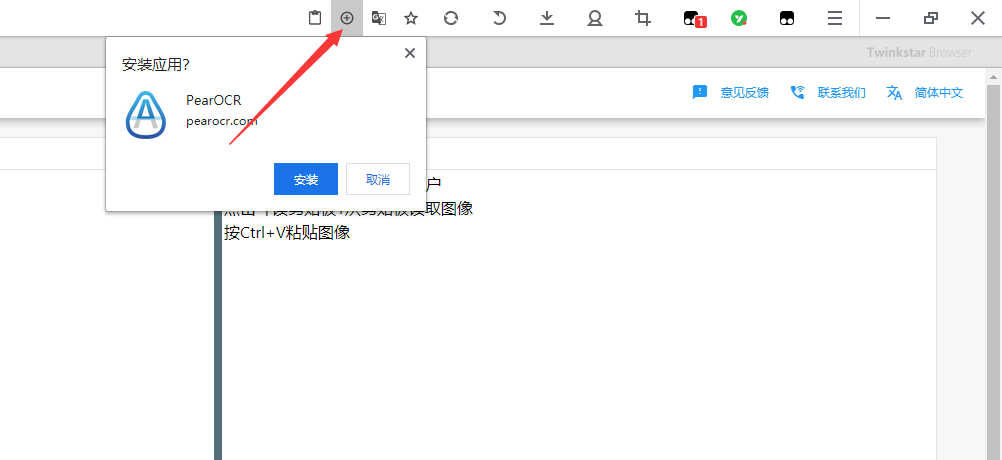Close the 安装应用 install popup
This screenshot has width=1002, height=460.
pyautogui.click(x=409, y=53)
